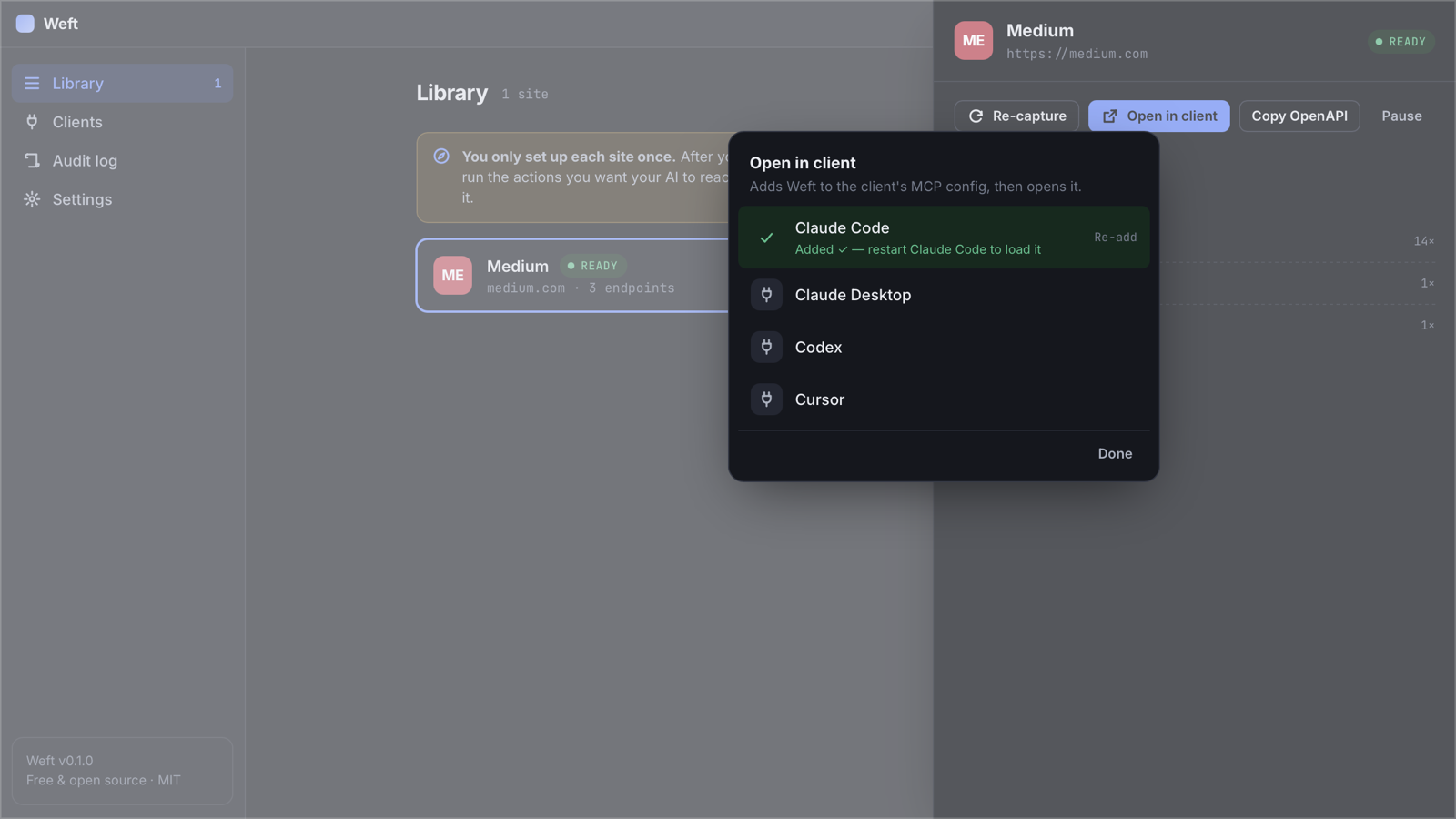Click the Settings gear icon
The image size is (1456, 819).
(32, 199)
